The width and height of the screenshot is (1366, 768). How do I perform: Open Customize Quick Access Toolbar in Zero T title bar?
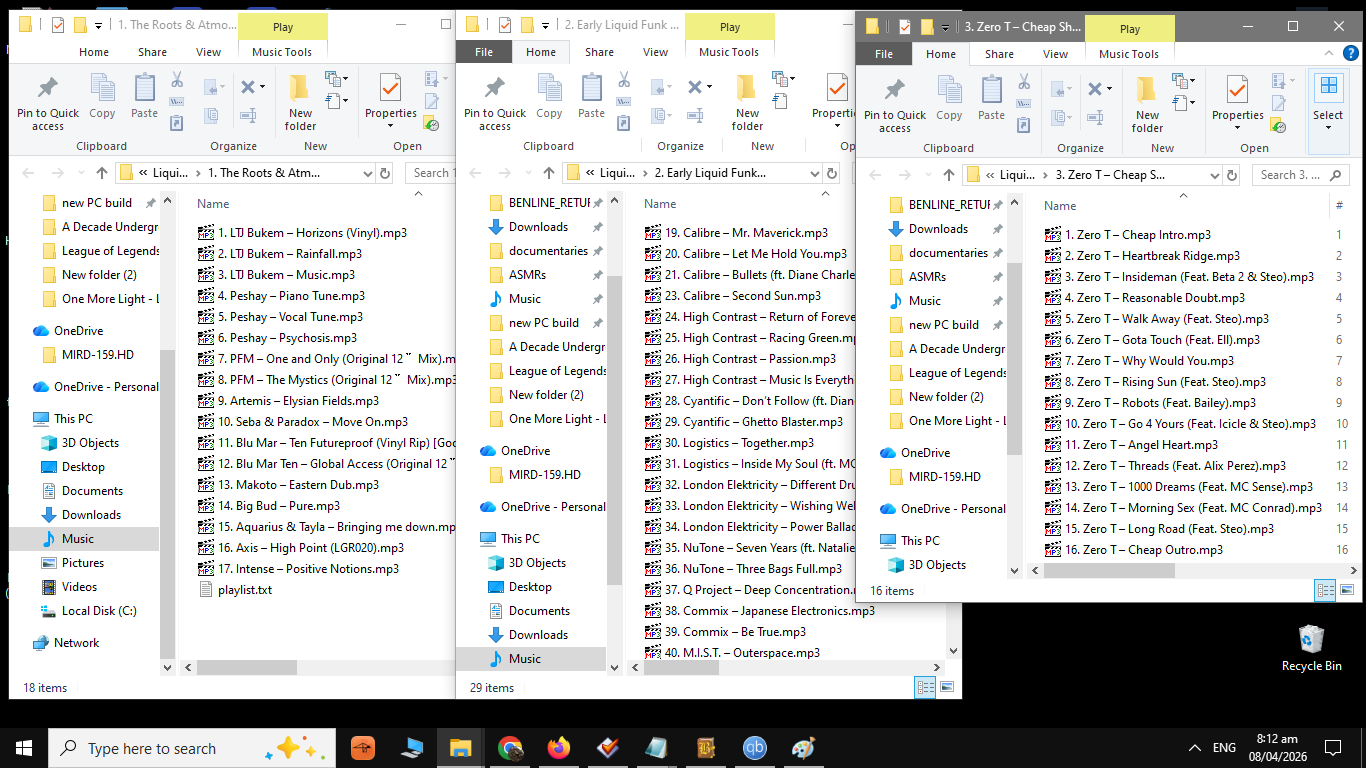pyautogui.click(x=946, y=26)
